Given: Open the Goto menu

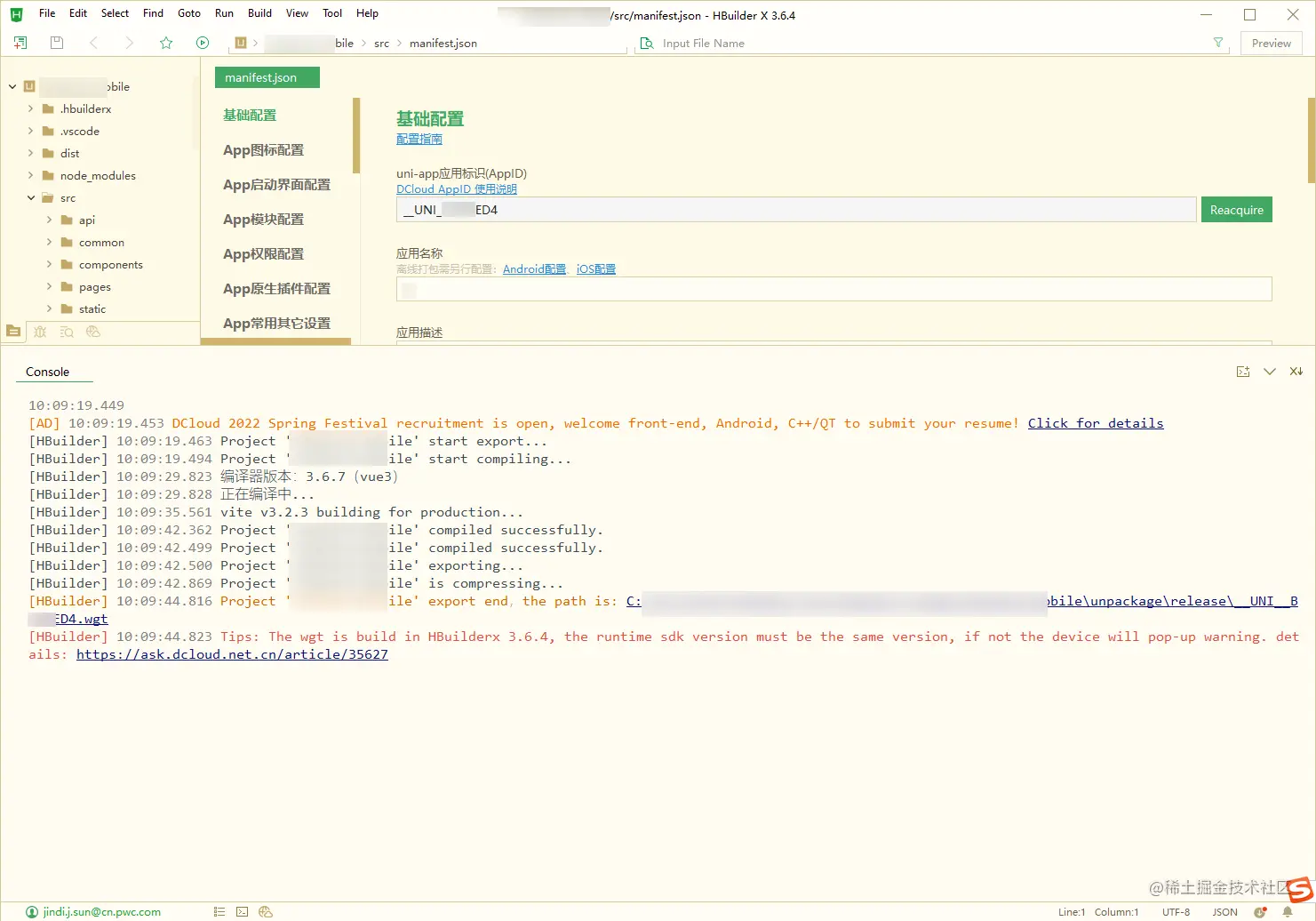Looking at the screenshot, I should coord(189,13).
